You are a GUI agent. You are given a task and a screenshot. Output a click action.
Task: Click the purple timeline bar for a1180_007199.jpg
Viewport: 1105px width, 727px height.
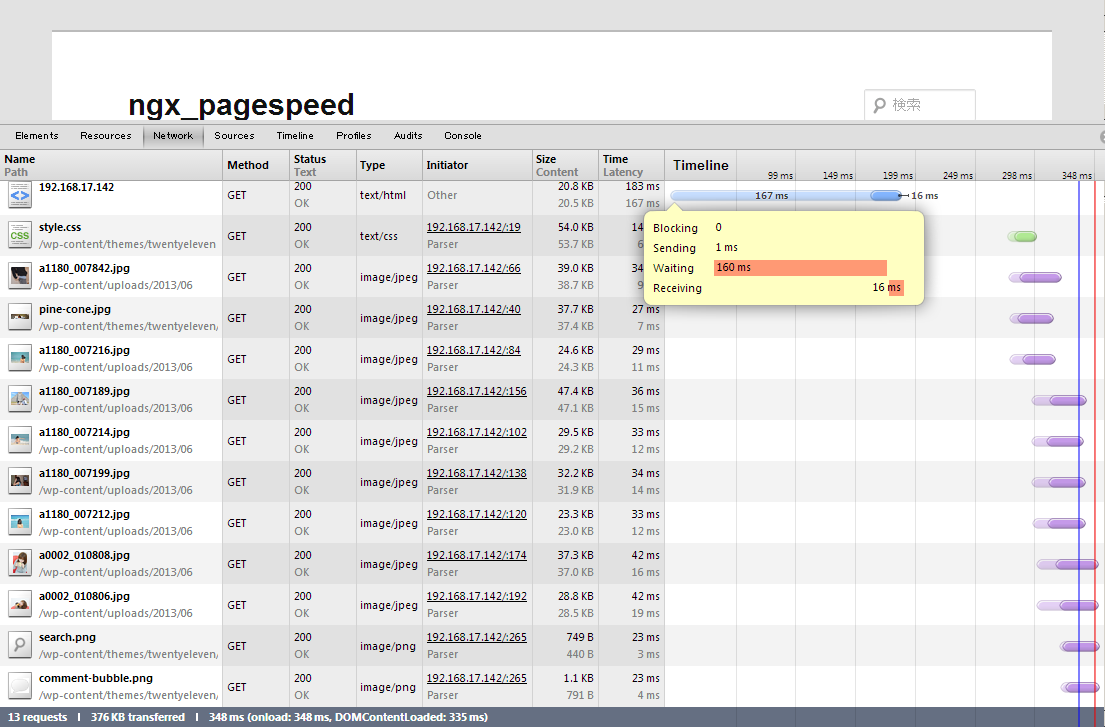pyautogui.click(x=1058, y=483)
